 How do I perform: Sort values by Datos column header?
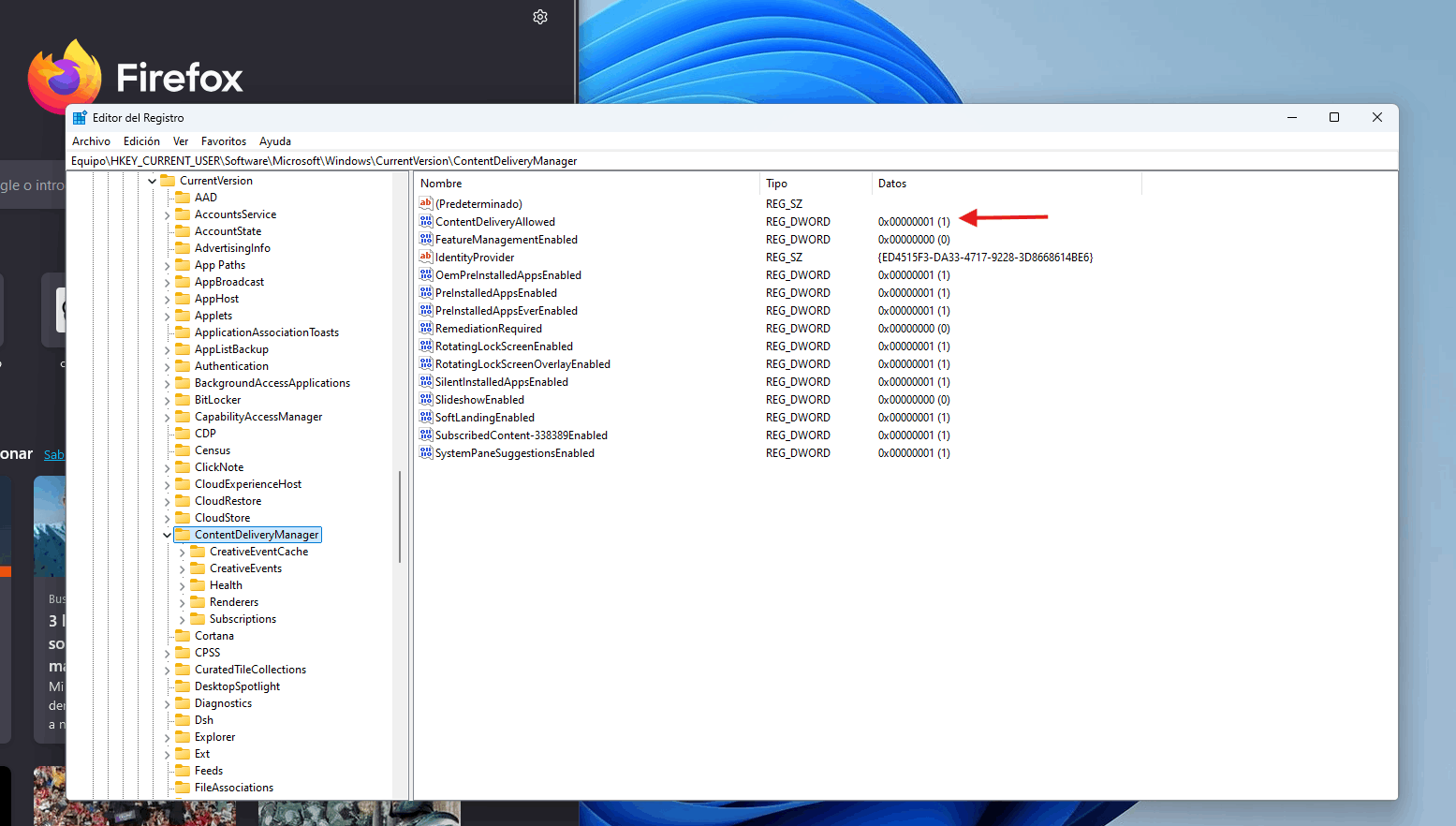point(1007,184)
